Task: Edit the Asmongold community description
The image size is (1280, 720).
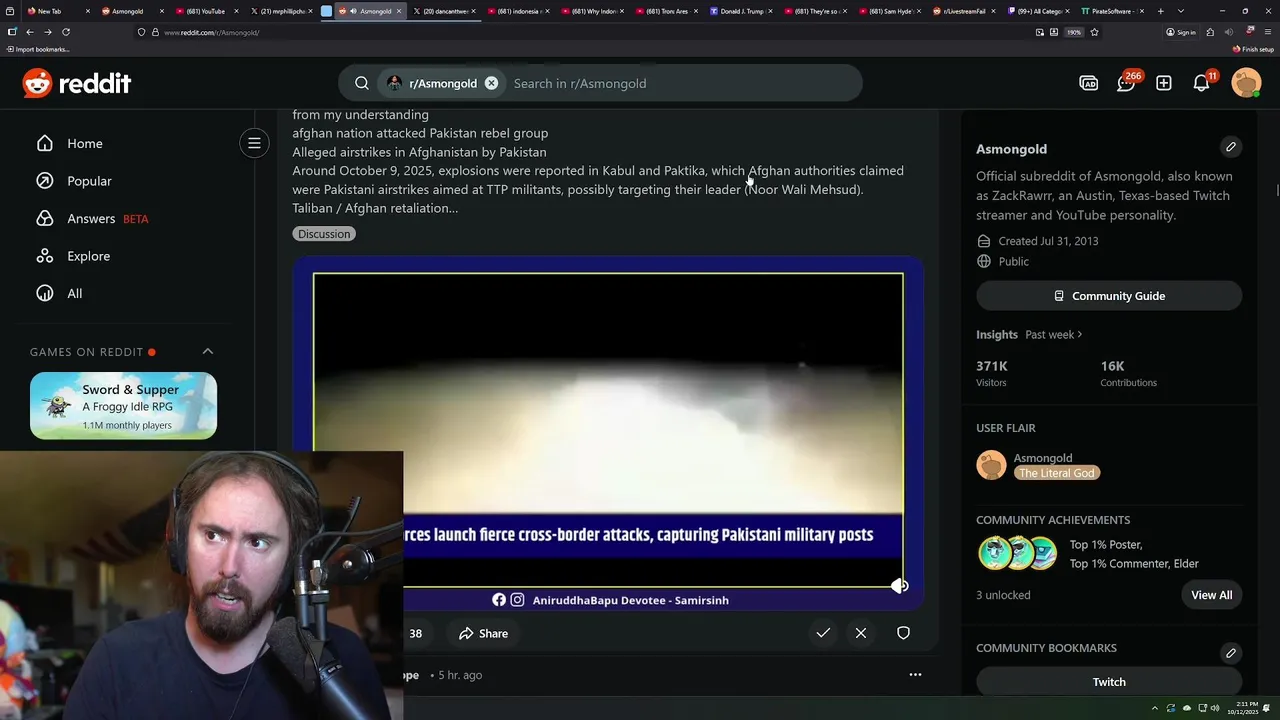Action: tap(1231, 147)
